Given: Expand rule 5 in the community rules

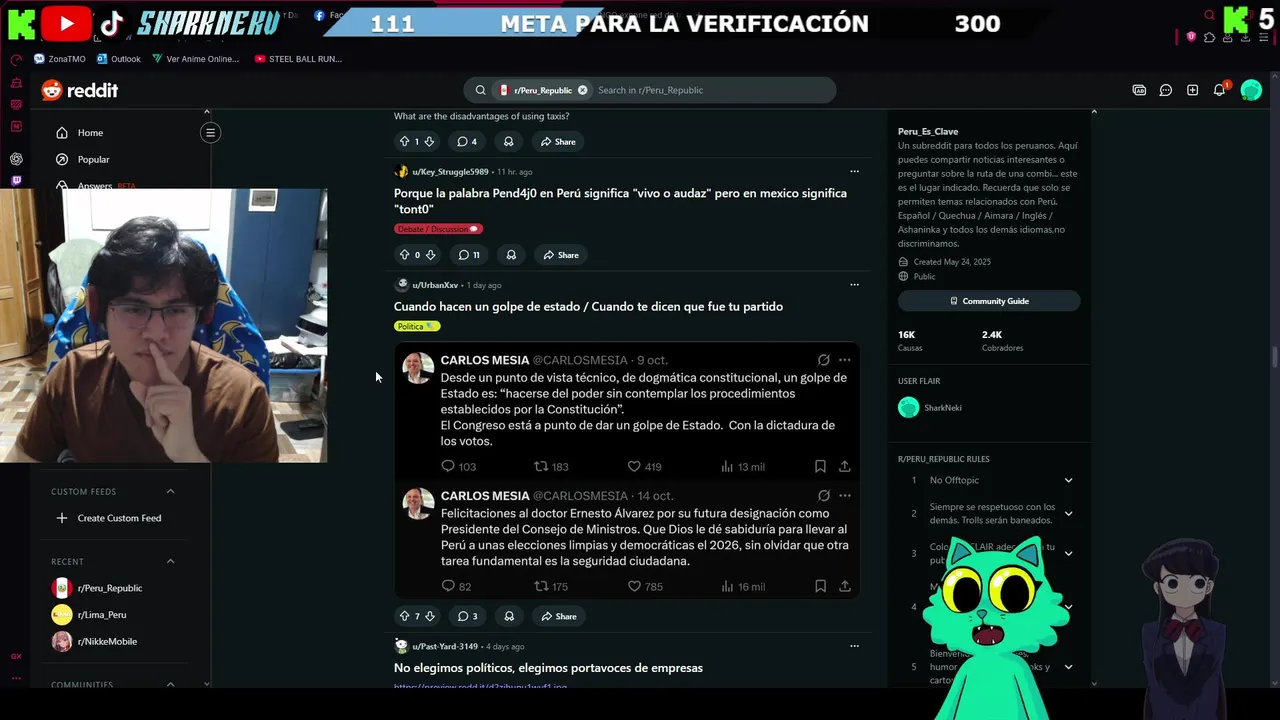Looking at the screenshot, I should (1068, 667).
